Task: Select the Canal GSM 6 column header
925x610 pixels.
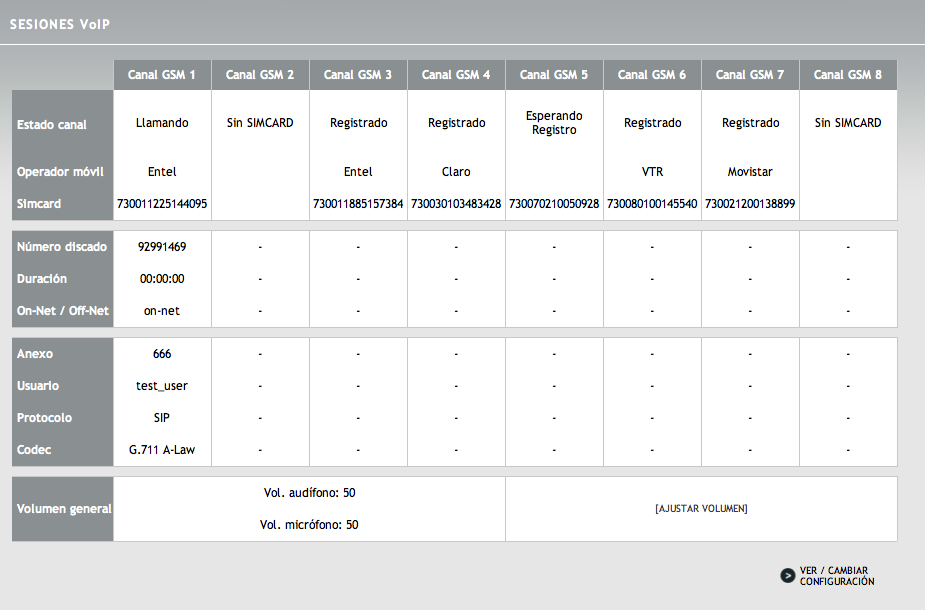Action: point(651,75)
